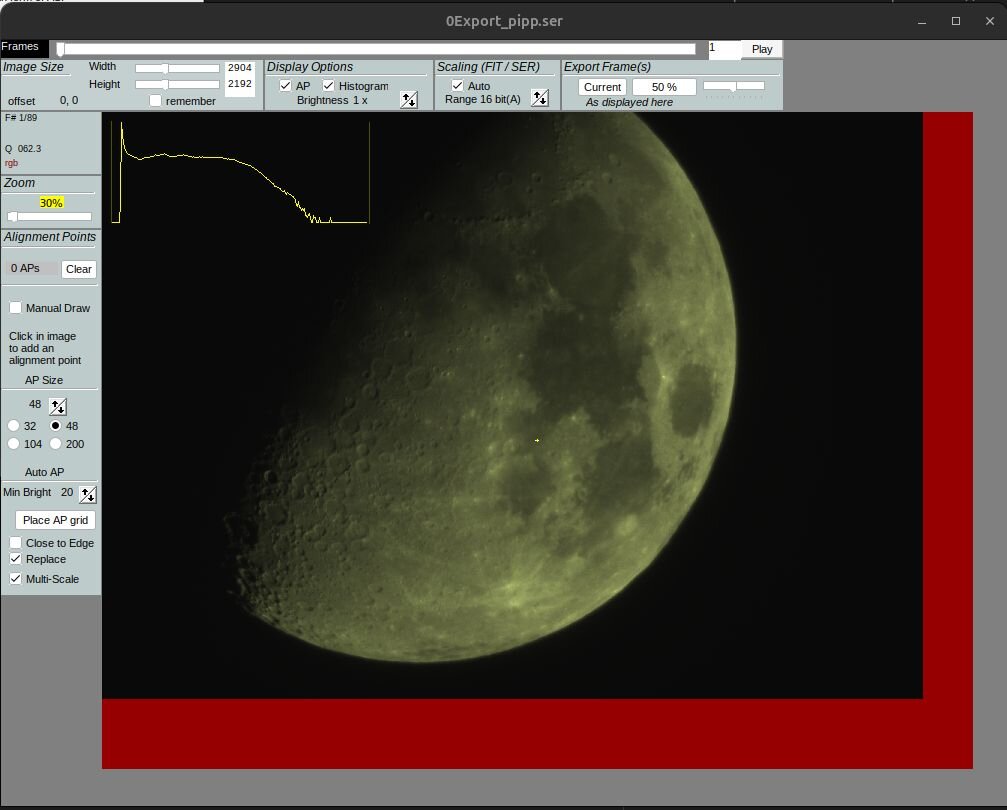Click the histogram overlay on image
This screenshot has height=810, width=1007.
coord(240,172)
